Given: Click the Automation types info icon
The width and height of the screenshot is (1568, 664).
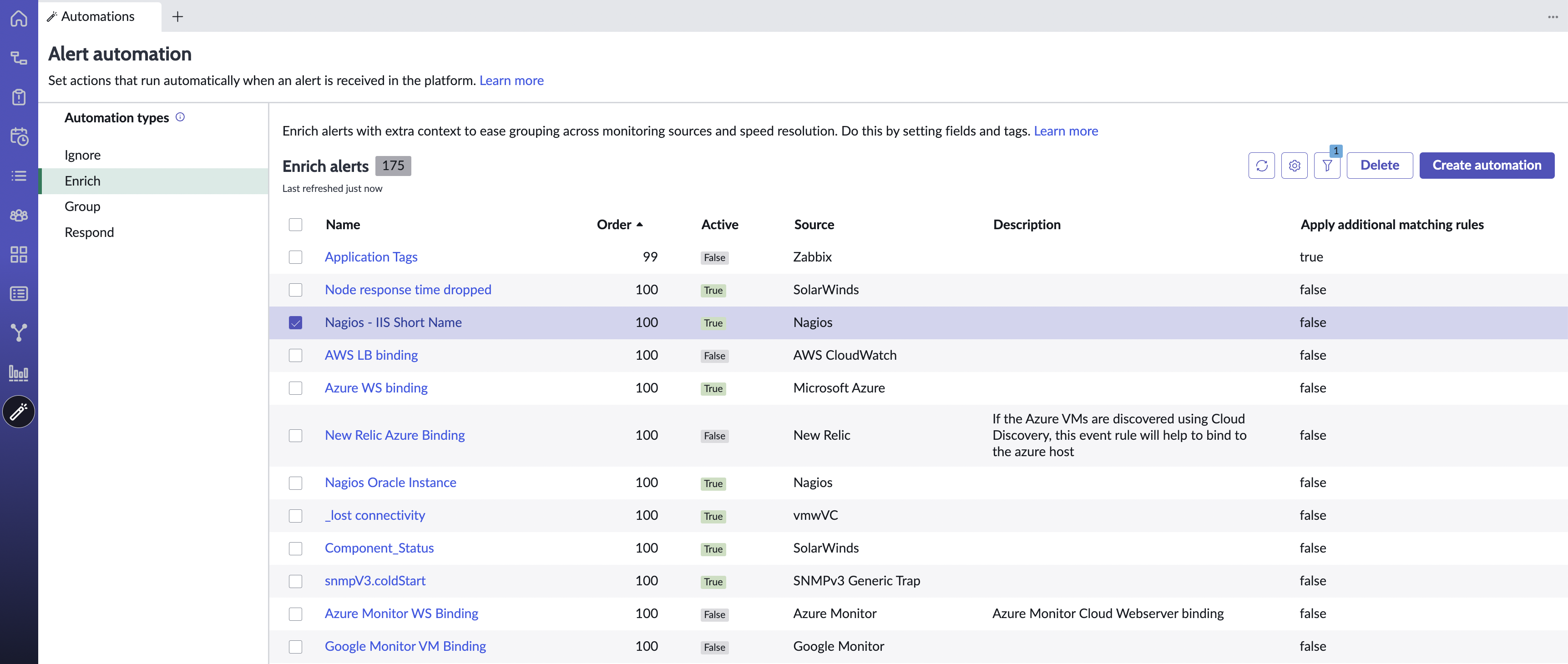Looking at the screenshot, I should pos(180,117).
